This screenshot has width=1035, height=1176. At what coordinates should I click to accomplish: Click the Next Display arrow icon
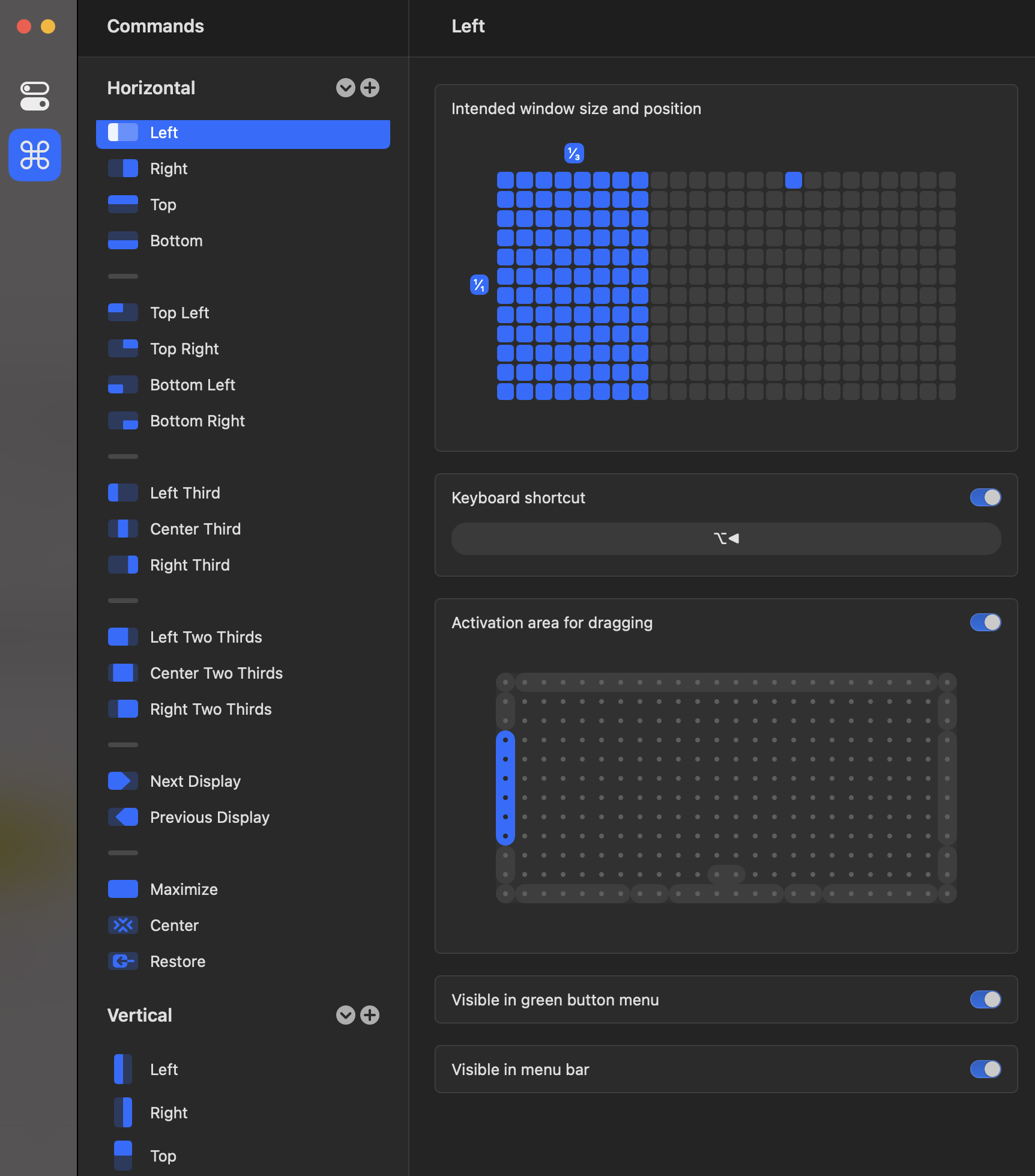coord(122,781)
